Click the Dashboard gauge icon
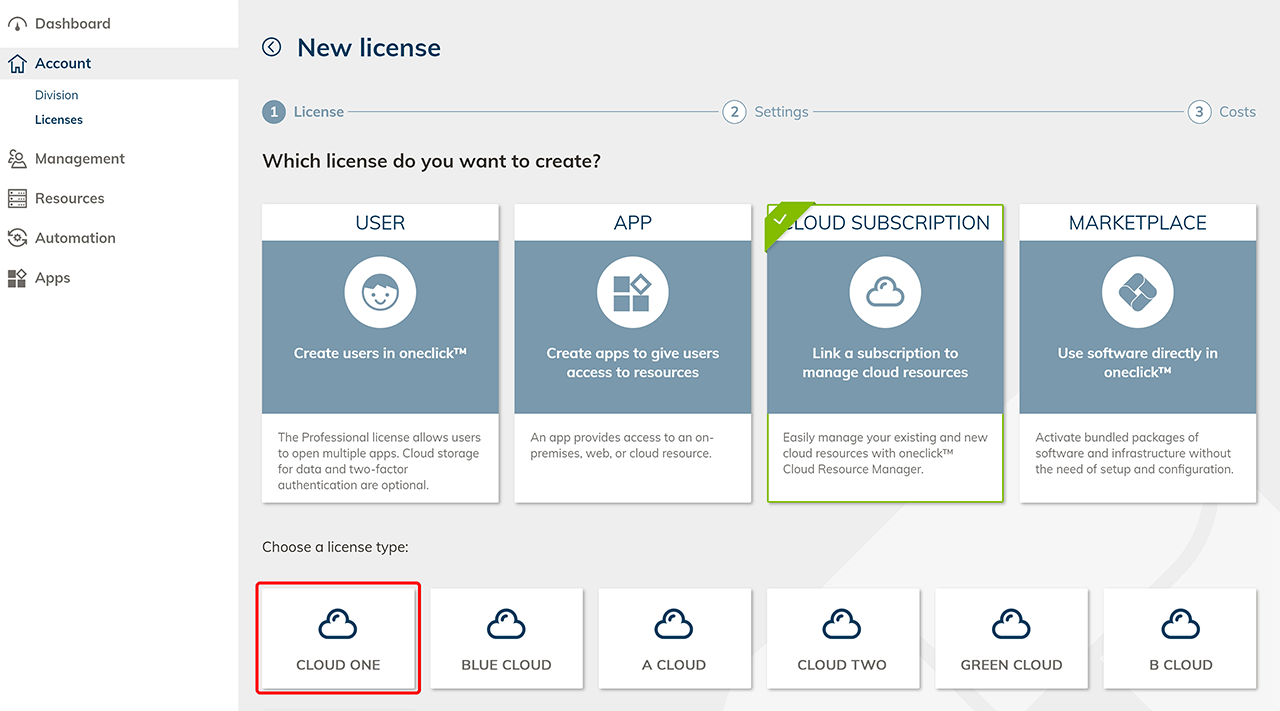 (17, 24)
